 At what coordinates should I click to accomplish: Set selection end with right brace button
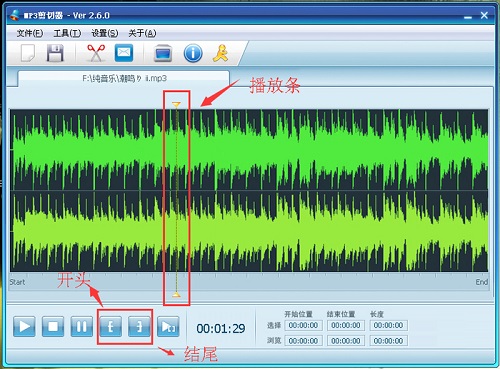point(139,326)
